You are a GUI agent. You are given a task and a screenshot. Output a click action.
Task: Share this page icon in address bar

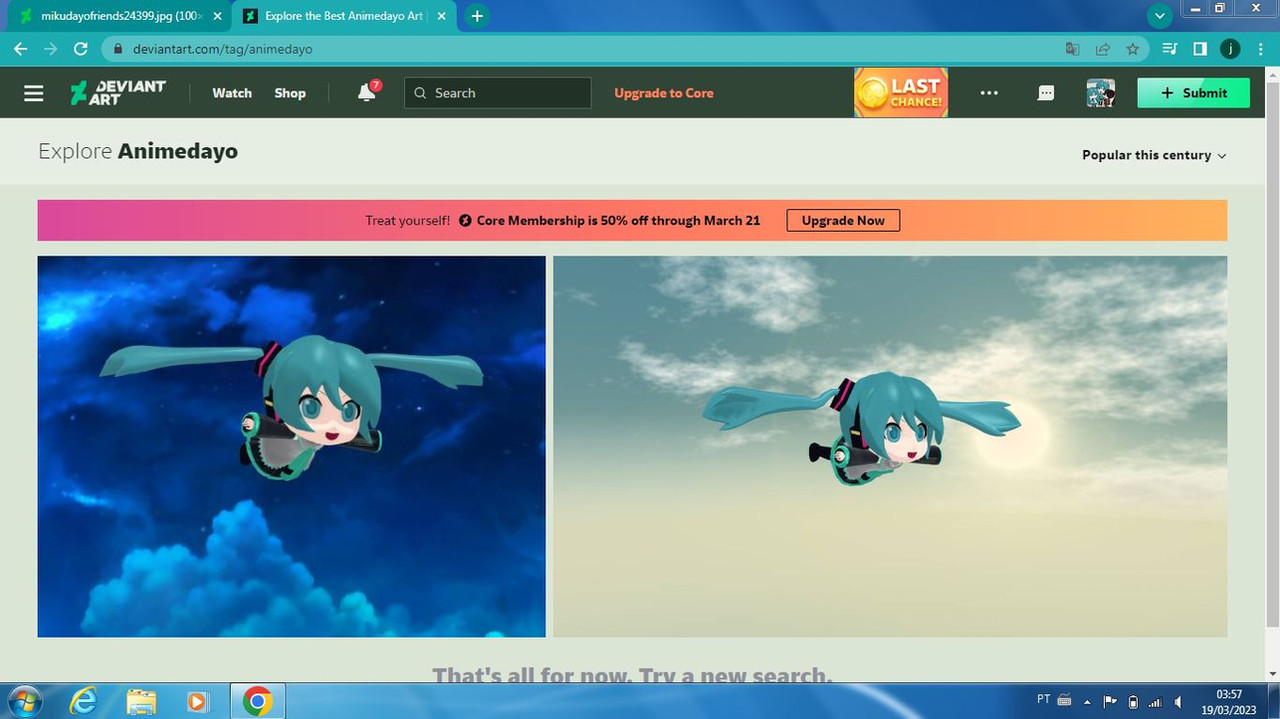coord(1103,48)
